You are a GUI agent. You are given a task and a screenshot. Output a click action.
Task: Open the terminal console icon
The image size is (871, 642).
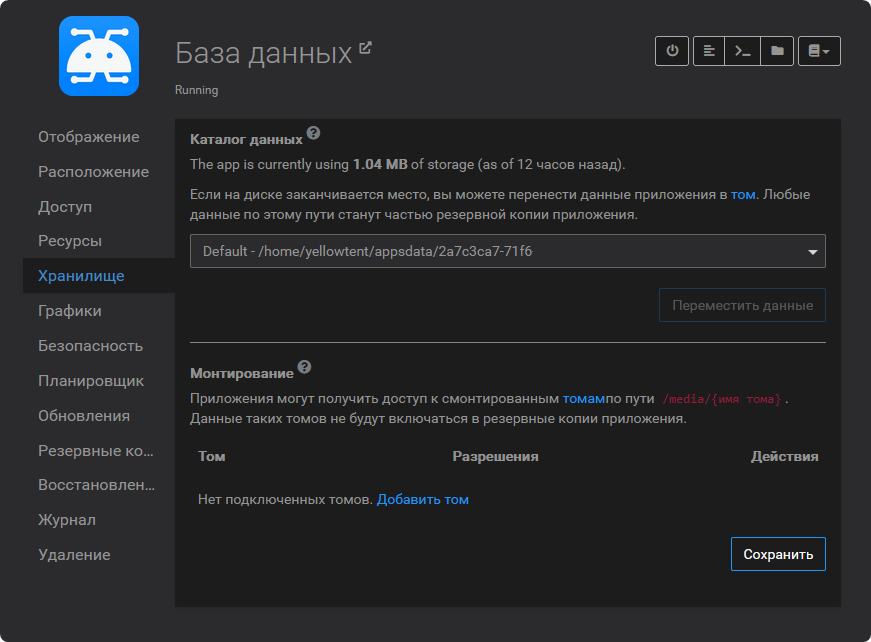coord(743,51)
